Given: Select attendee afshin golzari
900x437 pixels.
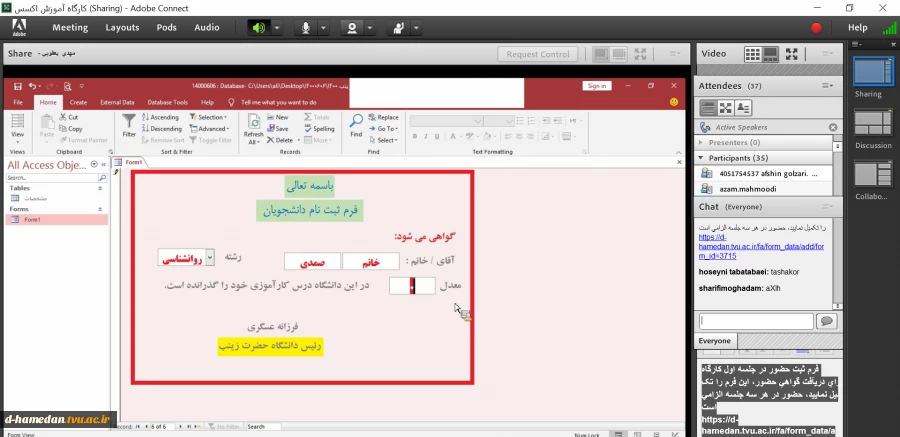Looking at the screenshot, I should coord(763,173).
